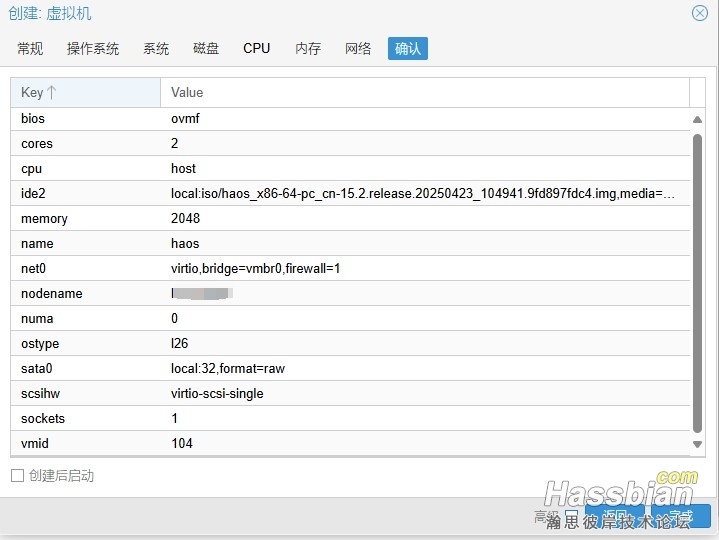
Task: Click the 完成 finish button
Action: click(x=681, y=516)
